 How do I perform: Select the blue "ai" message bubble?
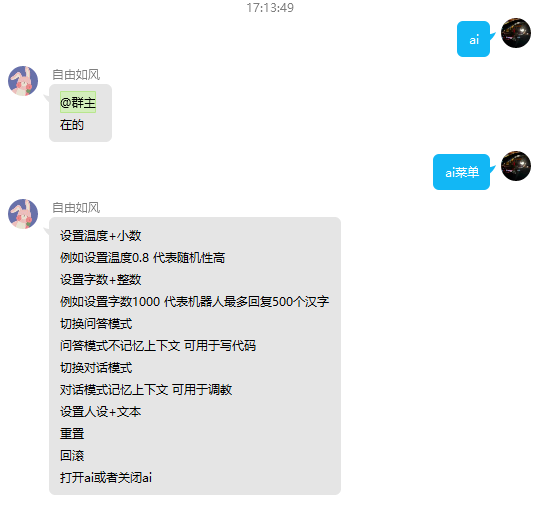tap(473, 39)
